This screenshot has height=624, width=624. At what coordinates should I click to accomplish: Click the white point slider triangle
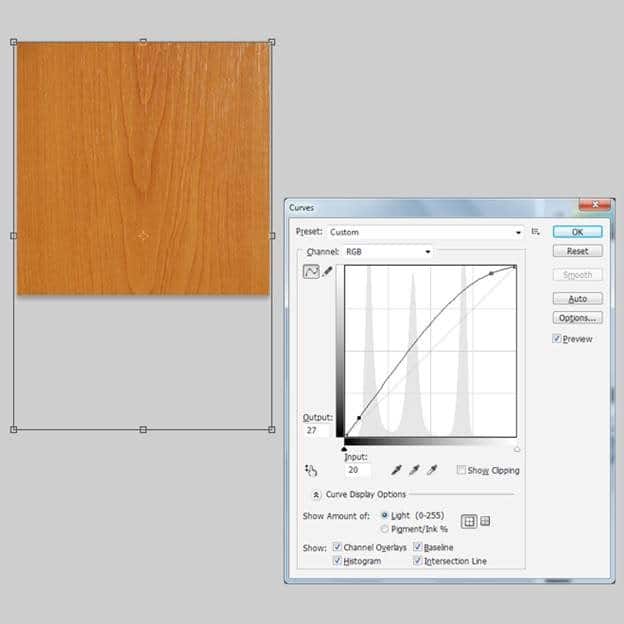[x=516, y=449]
